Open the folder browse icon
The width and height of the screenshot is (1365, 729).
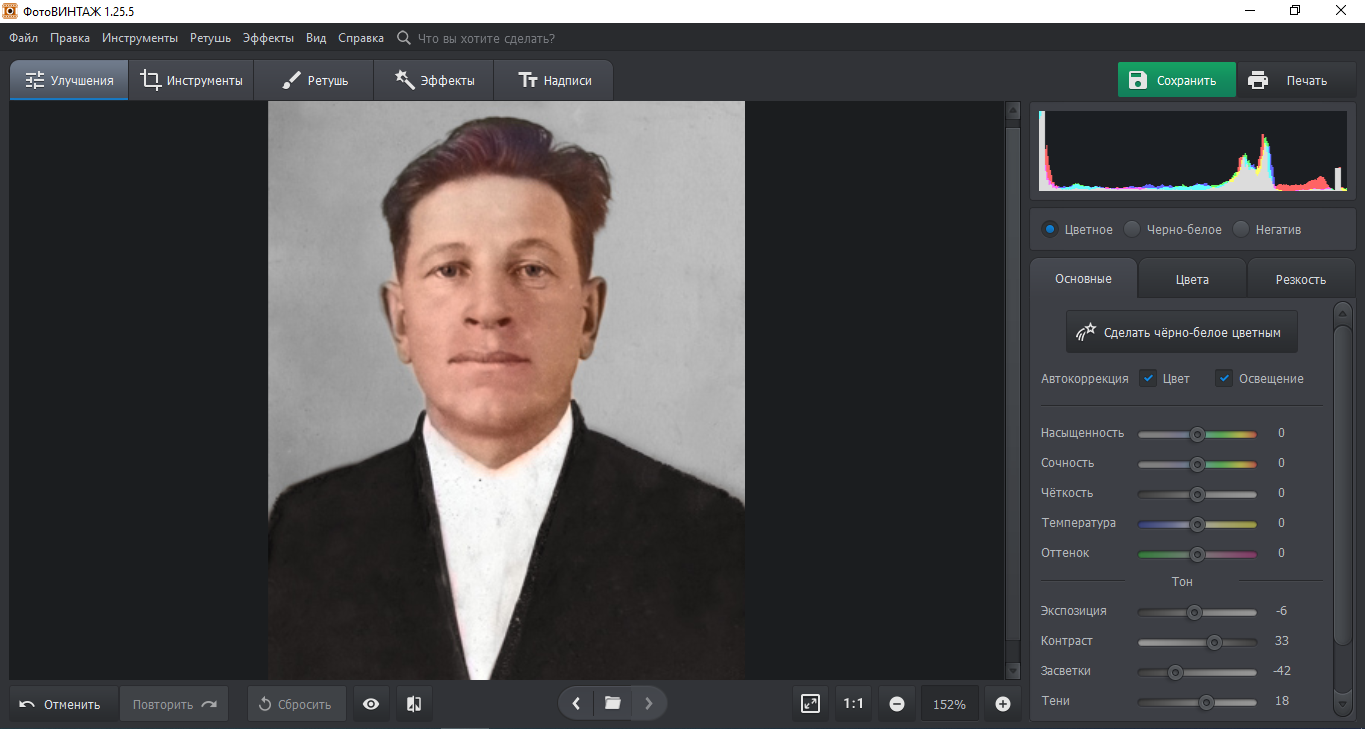[x=613, y=704]
